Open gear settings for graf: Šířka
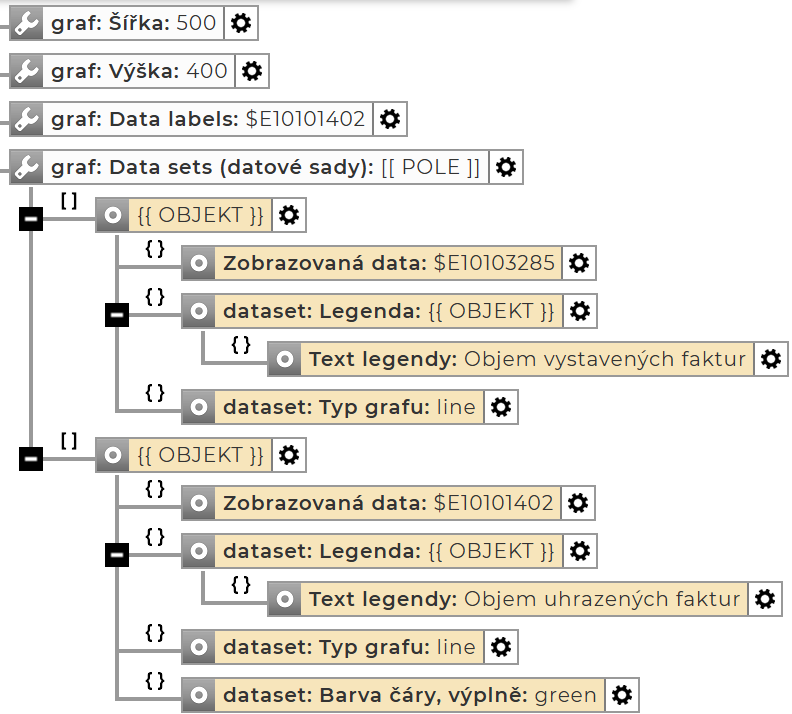This screenshot has height=714, width=792. [x=239, y=23]
